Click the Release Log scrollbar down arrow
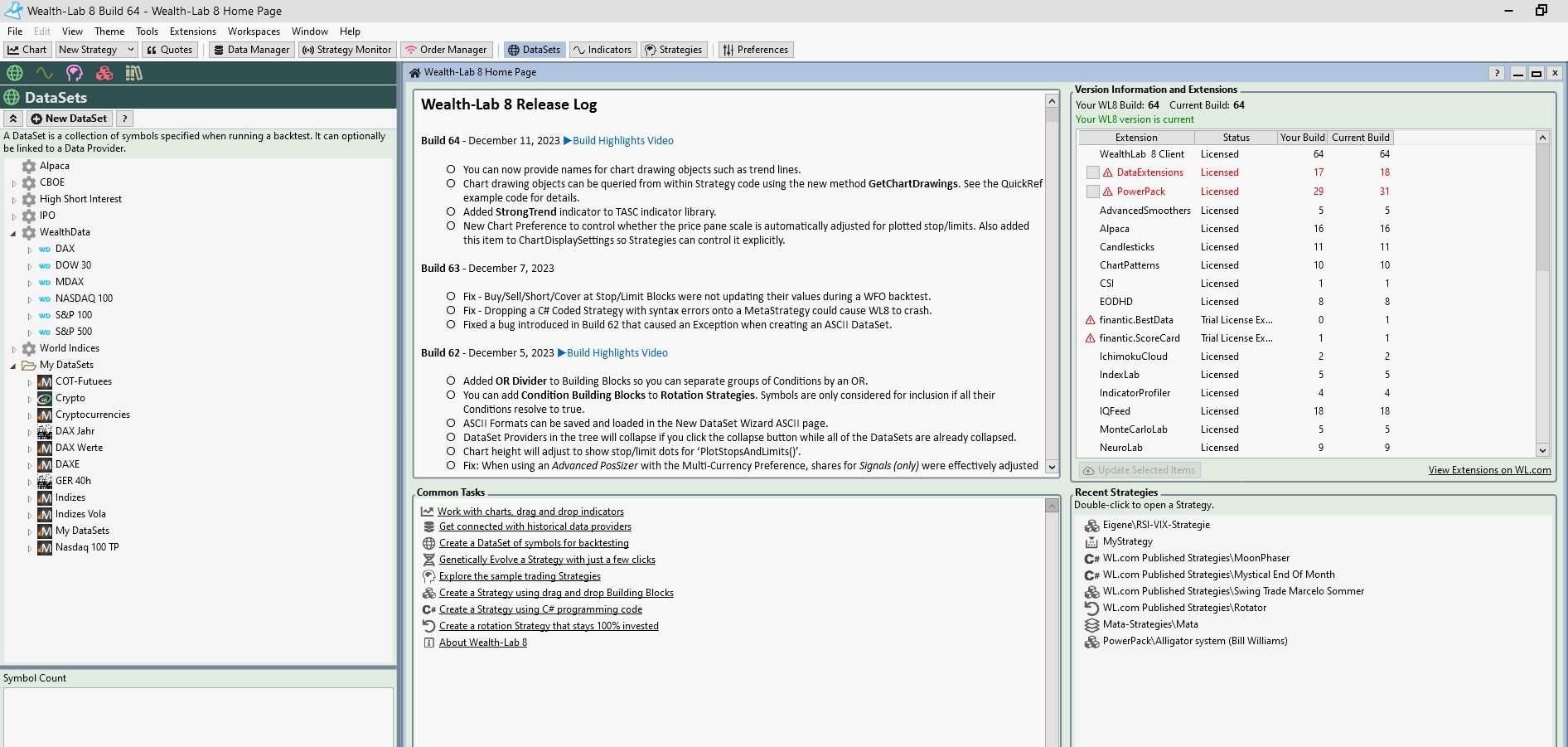Image resolution: width=1568 pixels, height=747 pixels. click(1052, 467)
